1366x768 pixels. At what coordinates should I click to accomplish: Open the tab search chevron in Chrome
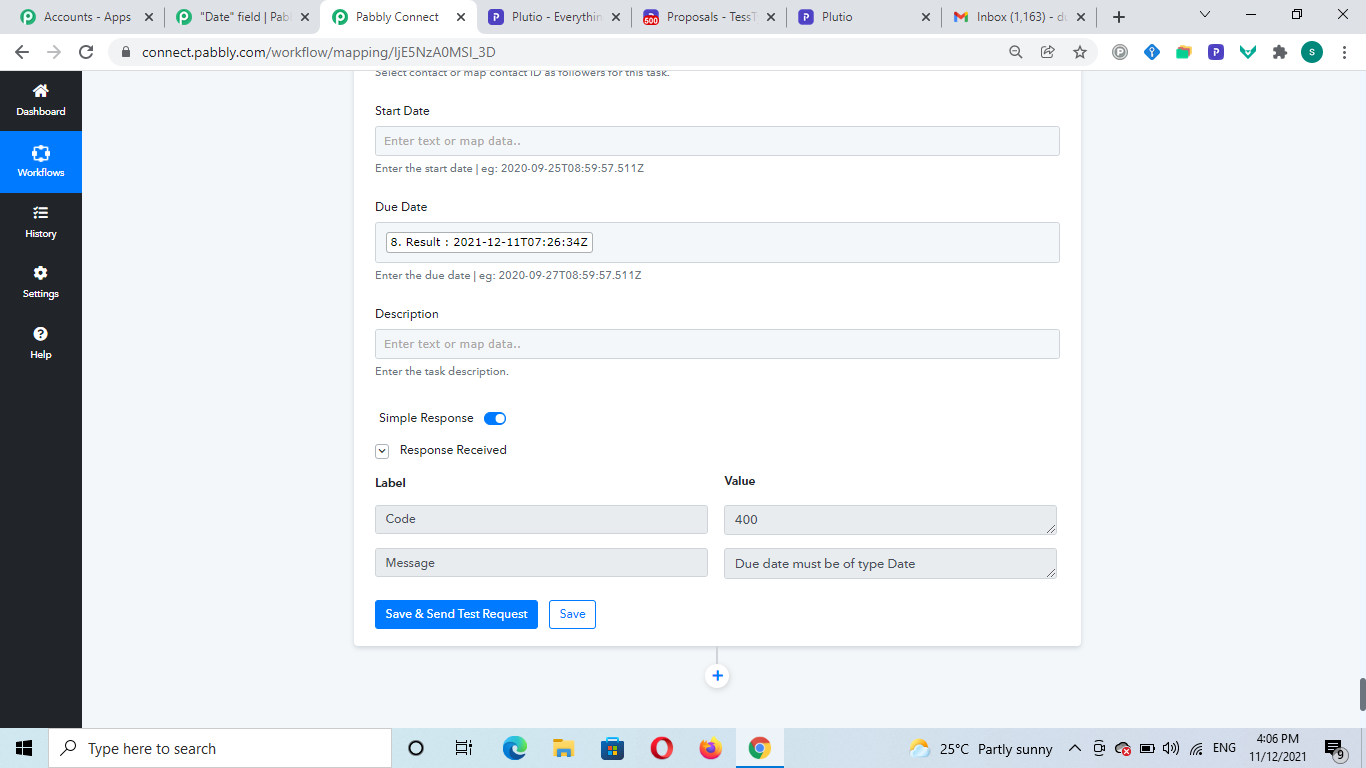click(1204, 15)
